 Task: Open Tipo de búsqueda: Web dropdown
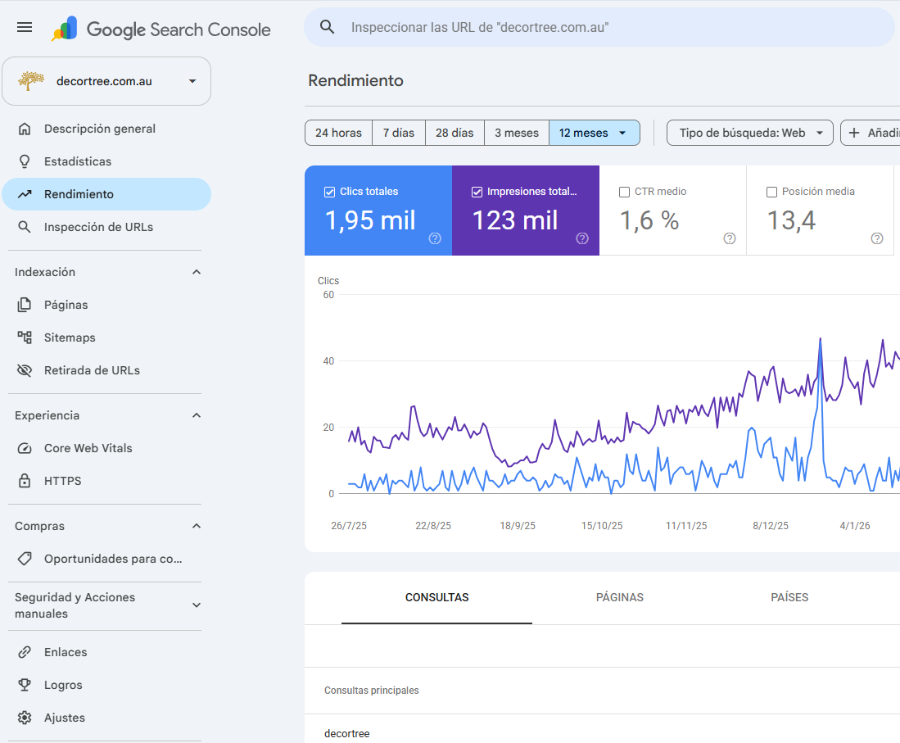pos(750,133)
